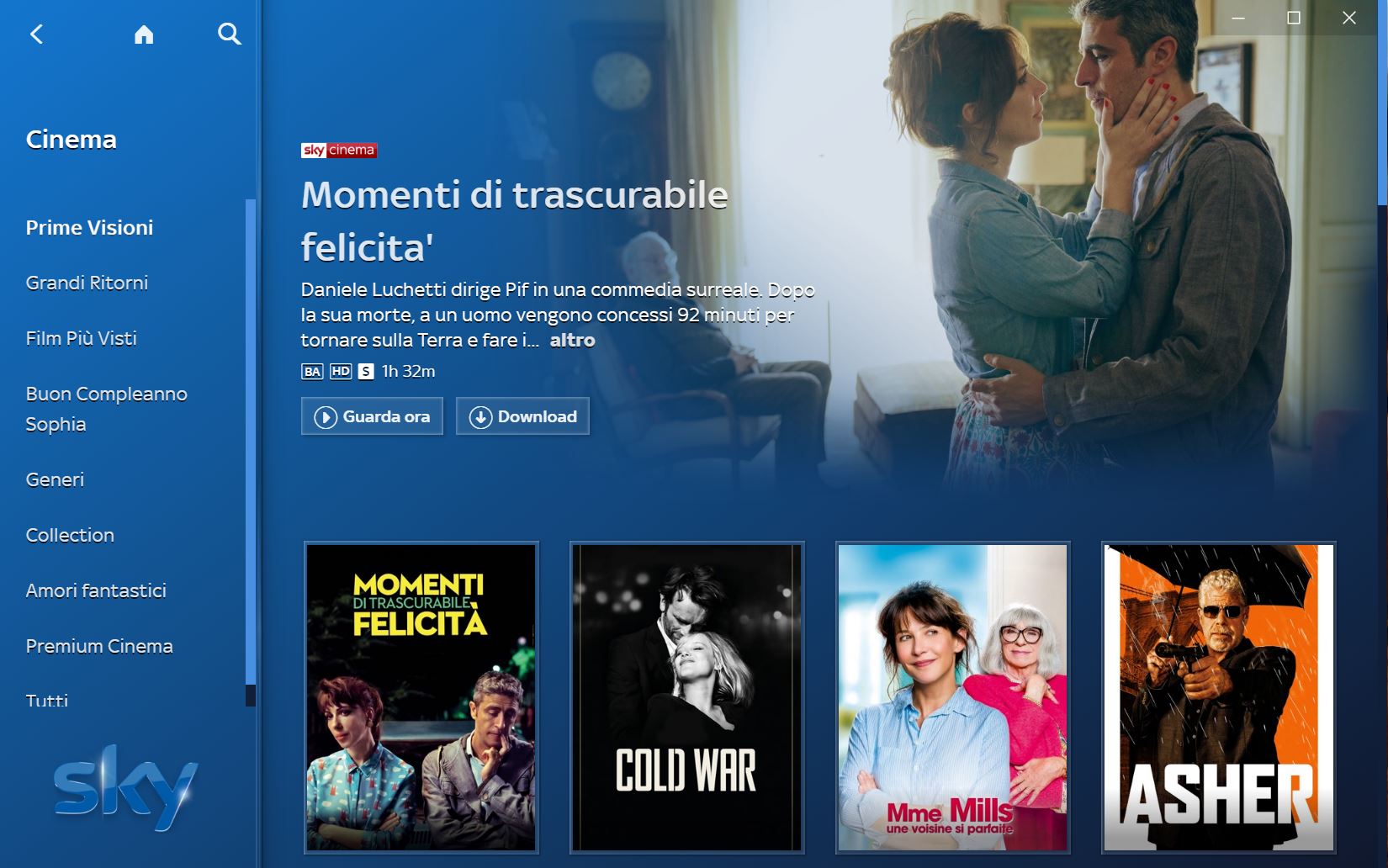Click the HD quality badge
1388x868 pixels.
pos(341,371)
